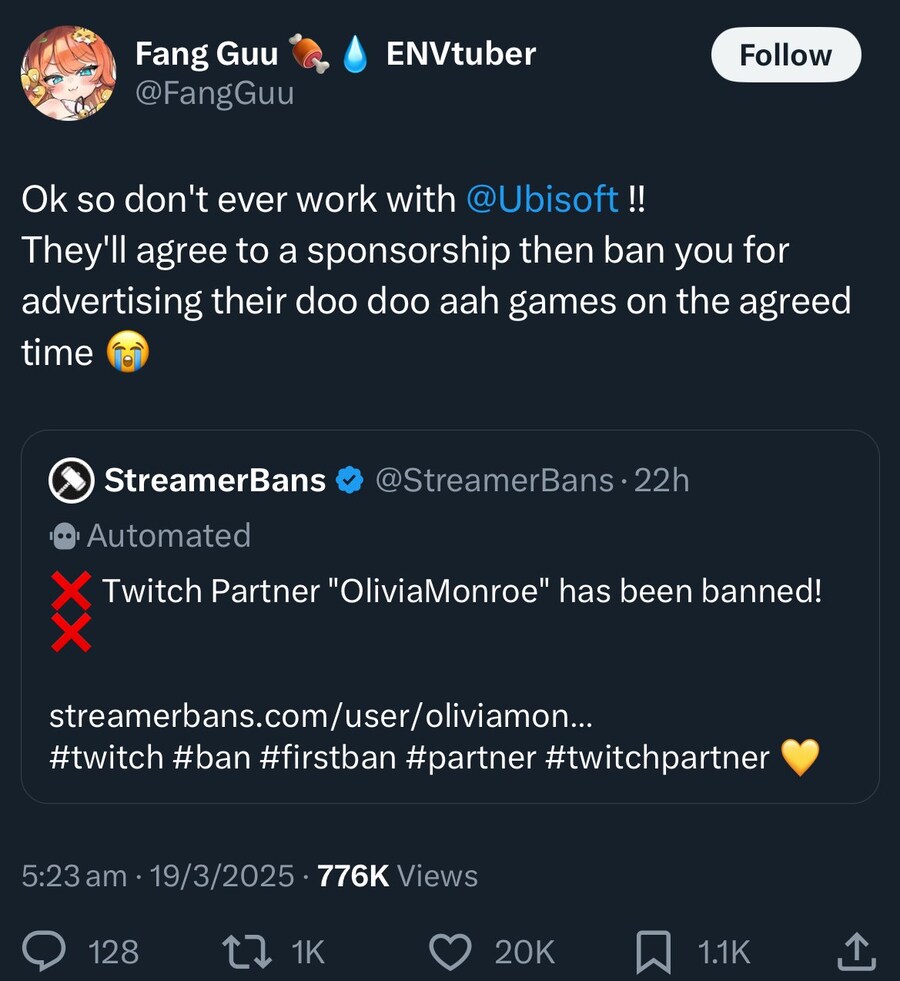Viewport: 900px width, 981px height.
Task: Click the Automated robot icon
Action: (x=64, y=536)
